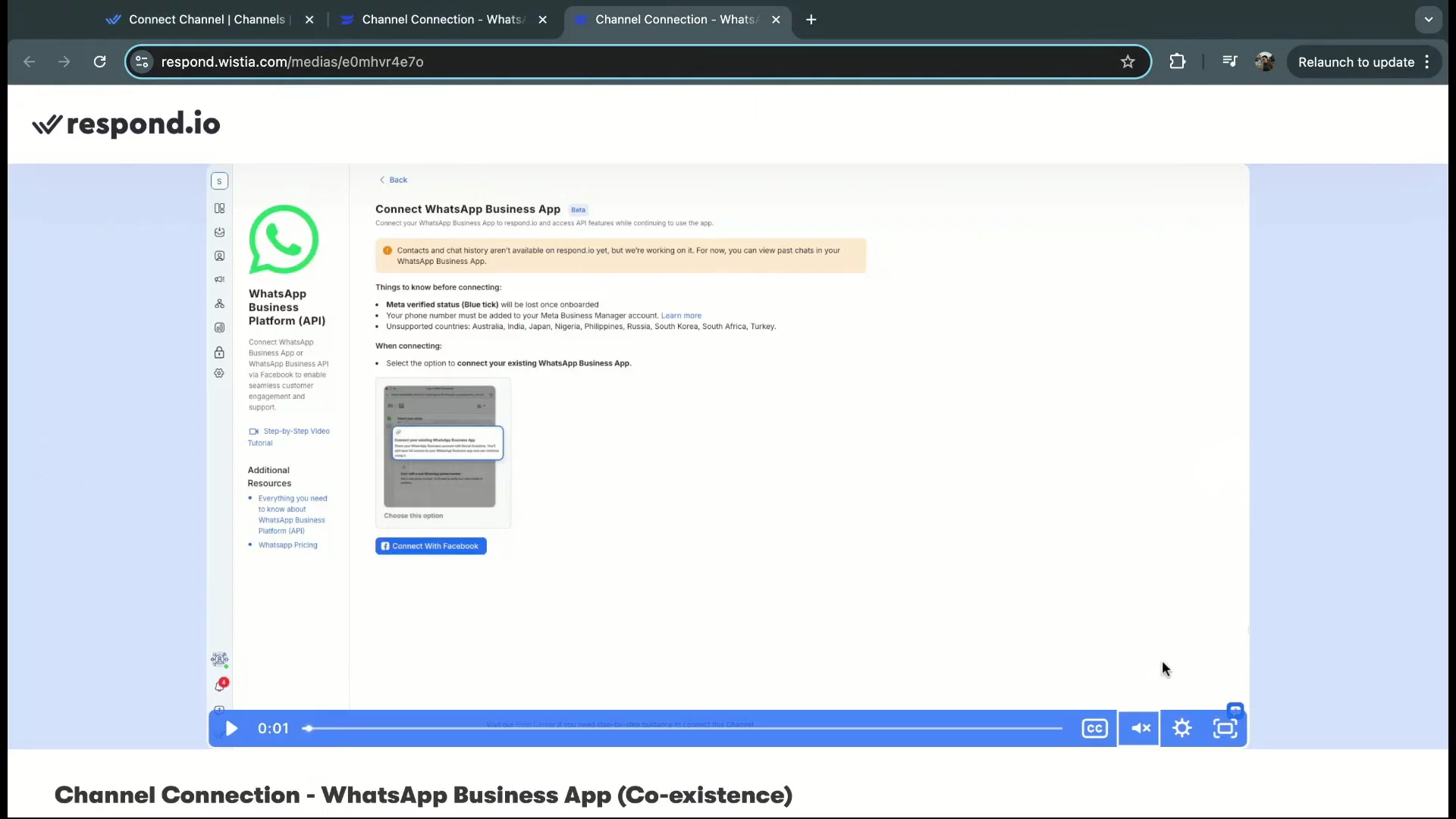Open dashboard icon in sidebar

coord(219,208)
